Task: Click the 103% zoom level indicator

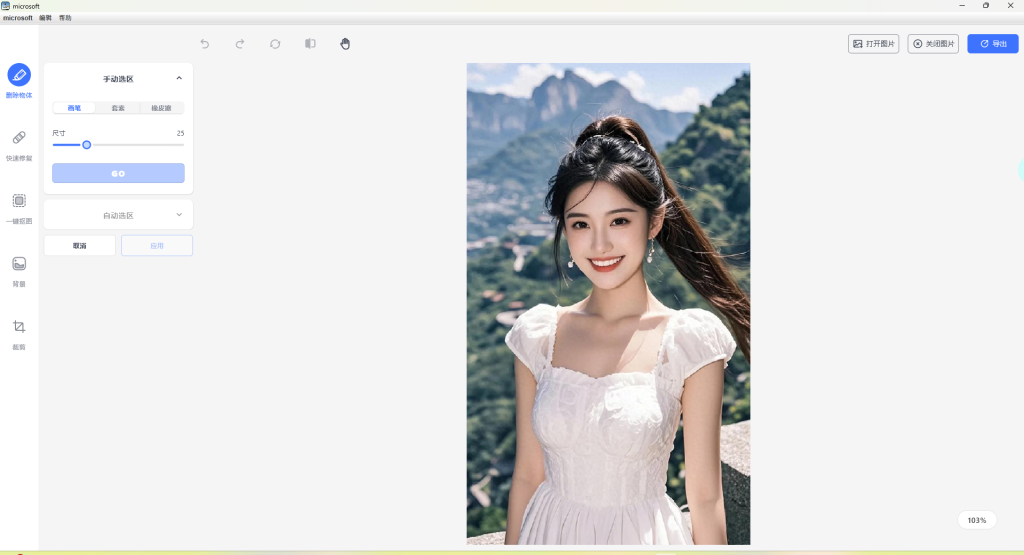Action: (976, 520)
